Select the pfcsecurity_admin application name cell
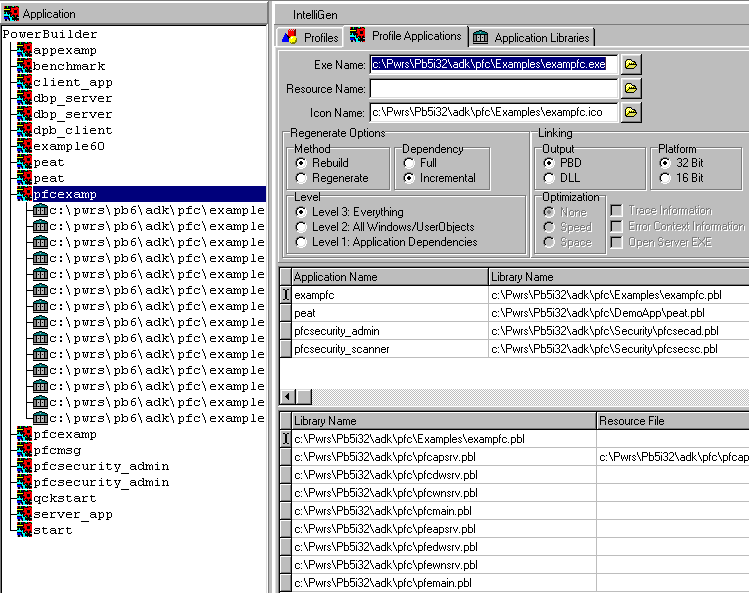Image resolution: width=749 pixels, height=593 pixels. (x=390, y=331)
